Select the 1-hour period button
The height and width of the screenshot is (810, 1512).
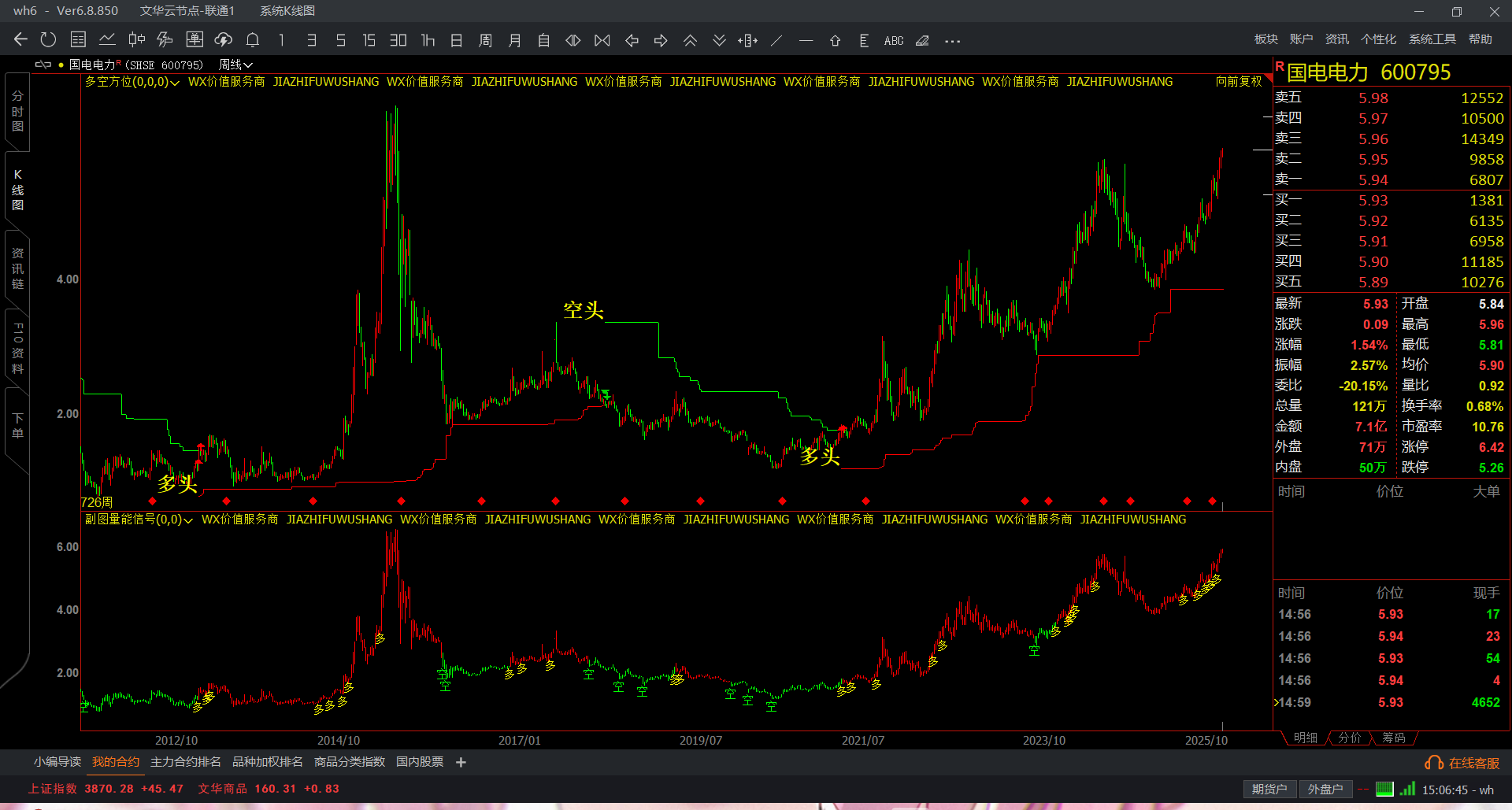pos(428,40)
